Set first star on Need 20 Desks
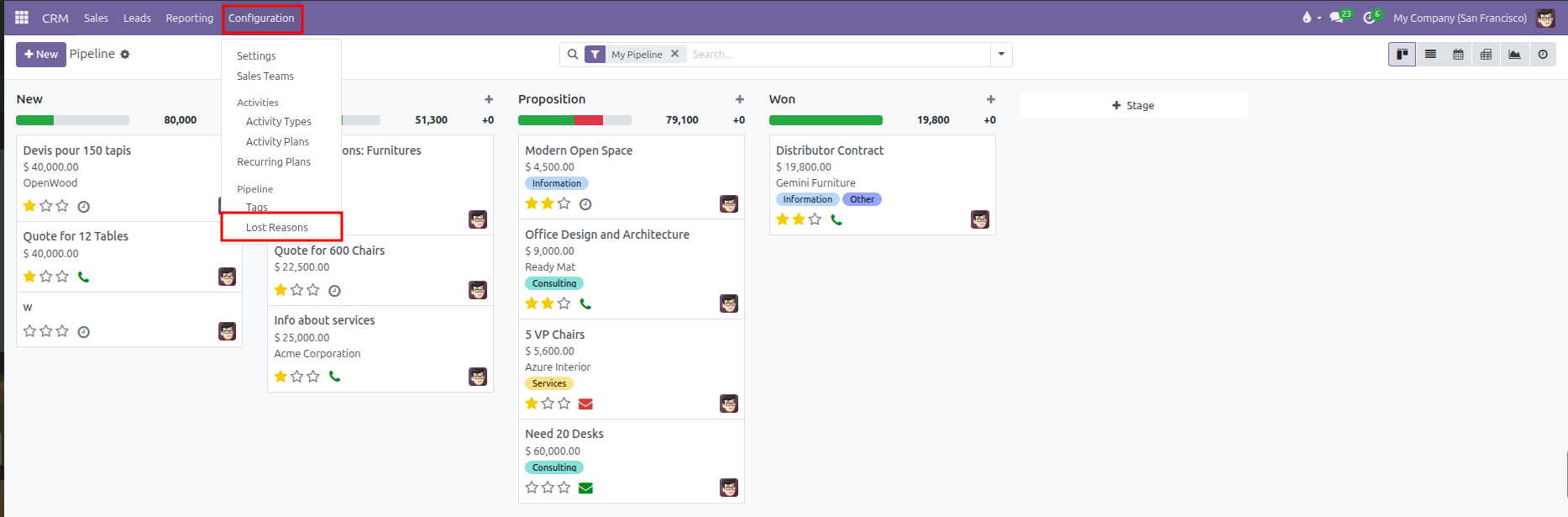Image resolution: width=1568 pixels, height=517 pixels. [x=532, y=488]
